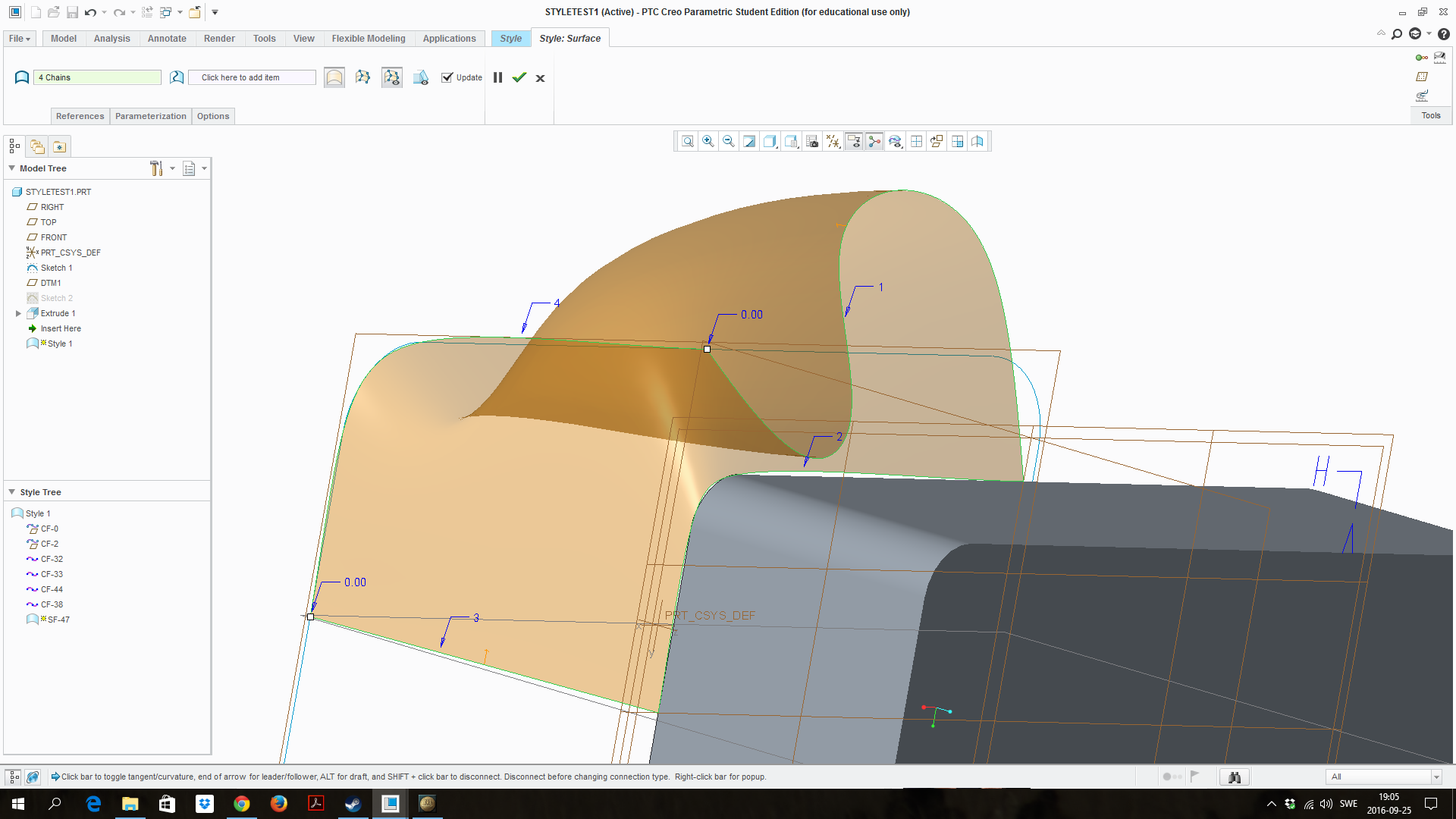
Task: Toggle the translucent surface preview button
Action: (x=334, y=77)
